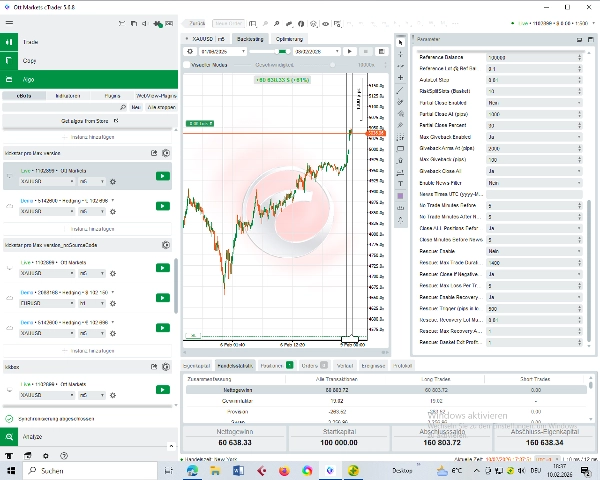The width and height of the screenshot is (600, 480).
Task: Detach the Parameter panel with popout icon
Action: pyautogui.click(x=579, y=39)
